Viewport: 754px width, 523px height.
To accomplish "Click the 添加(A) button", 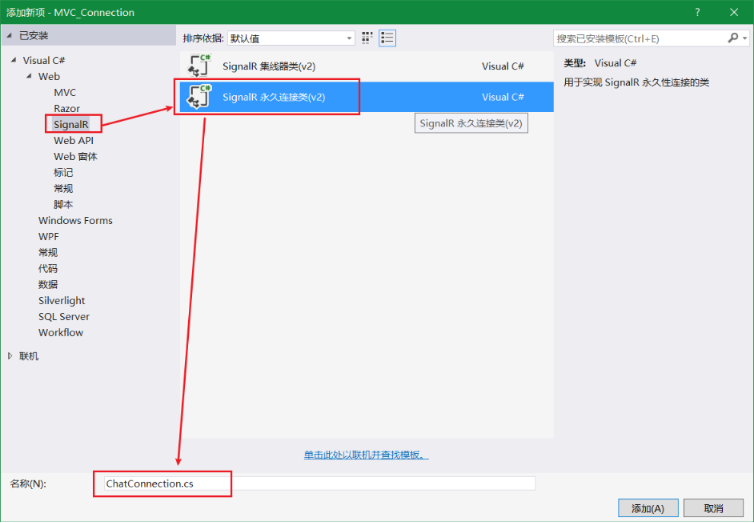I will 648,507.
